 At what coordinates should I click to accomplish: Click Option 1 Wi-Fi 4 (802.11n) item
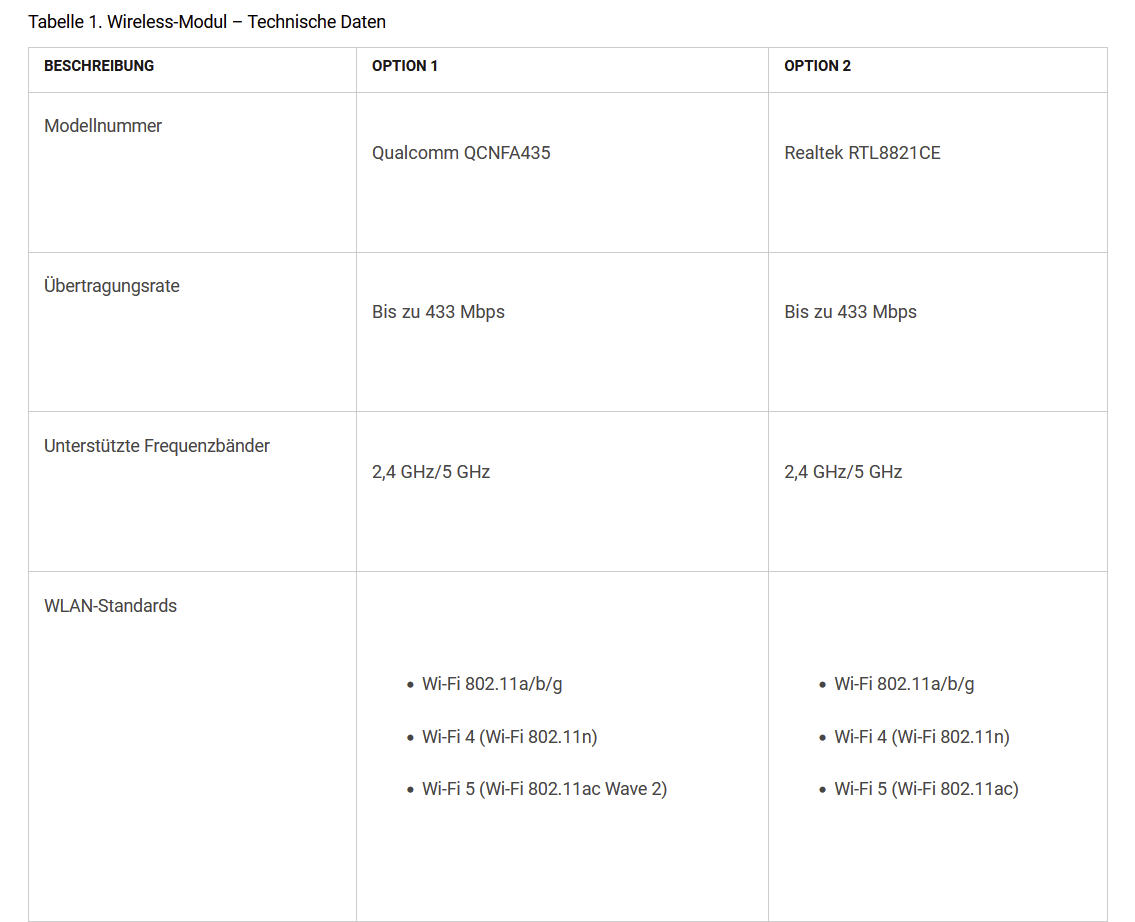(510, 737)
